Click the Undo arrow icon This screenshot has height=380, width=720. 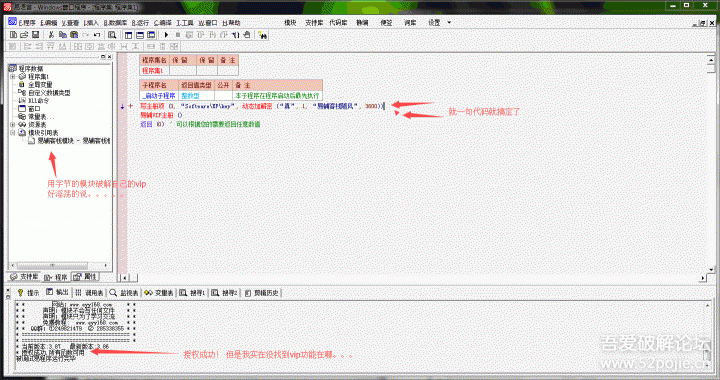97,35
